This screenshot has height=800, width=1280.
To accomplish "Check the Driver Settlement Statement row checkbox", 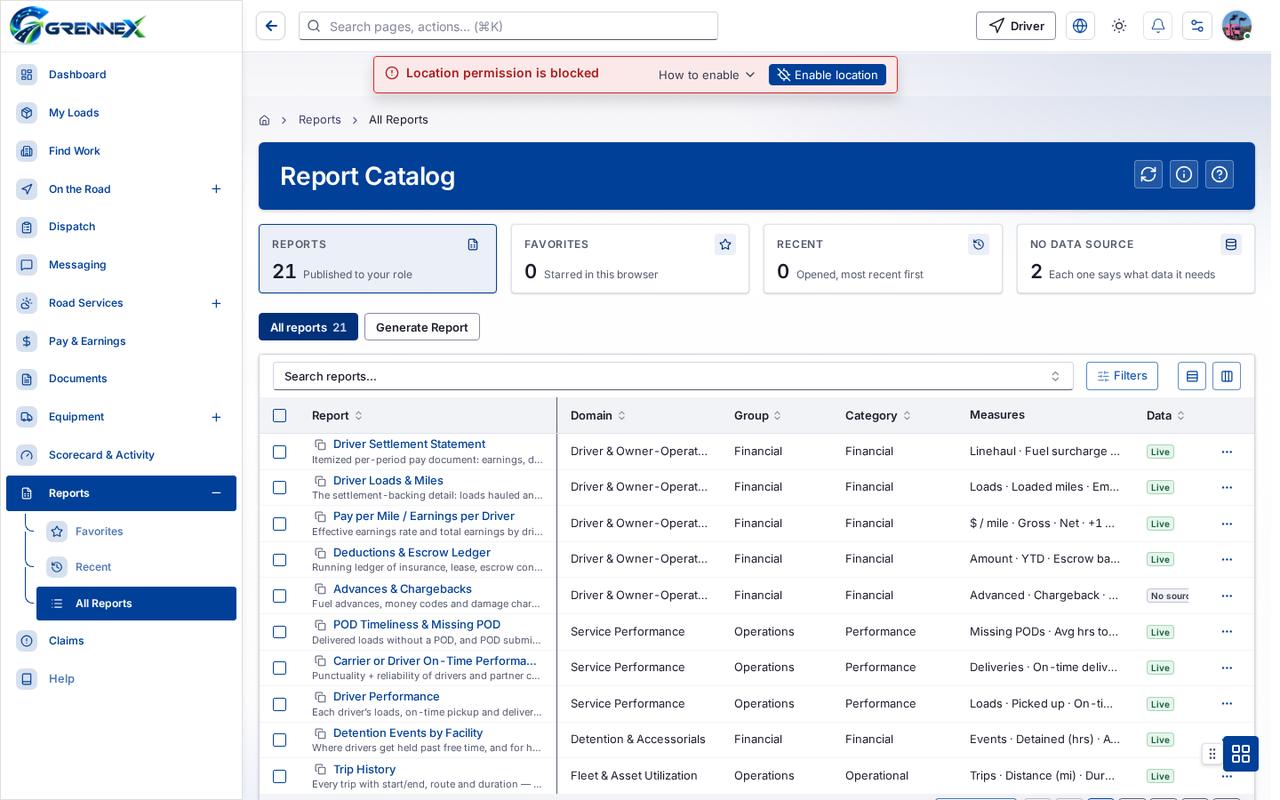I will [x=280, y=452].
